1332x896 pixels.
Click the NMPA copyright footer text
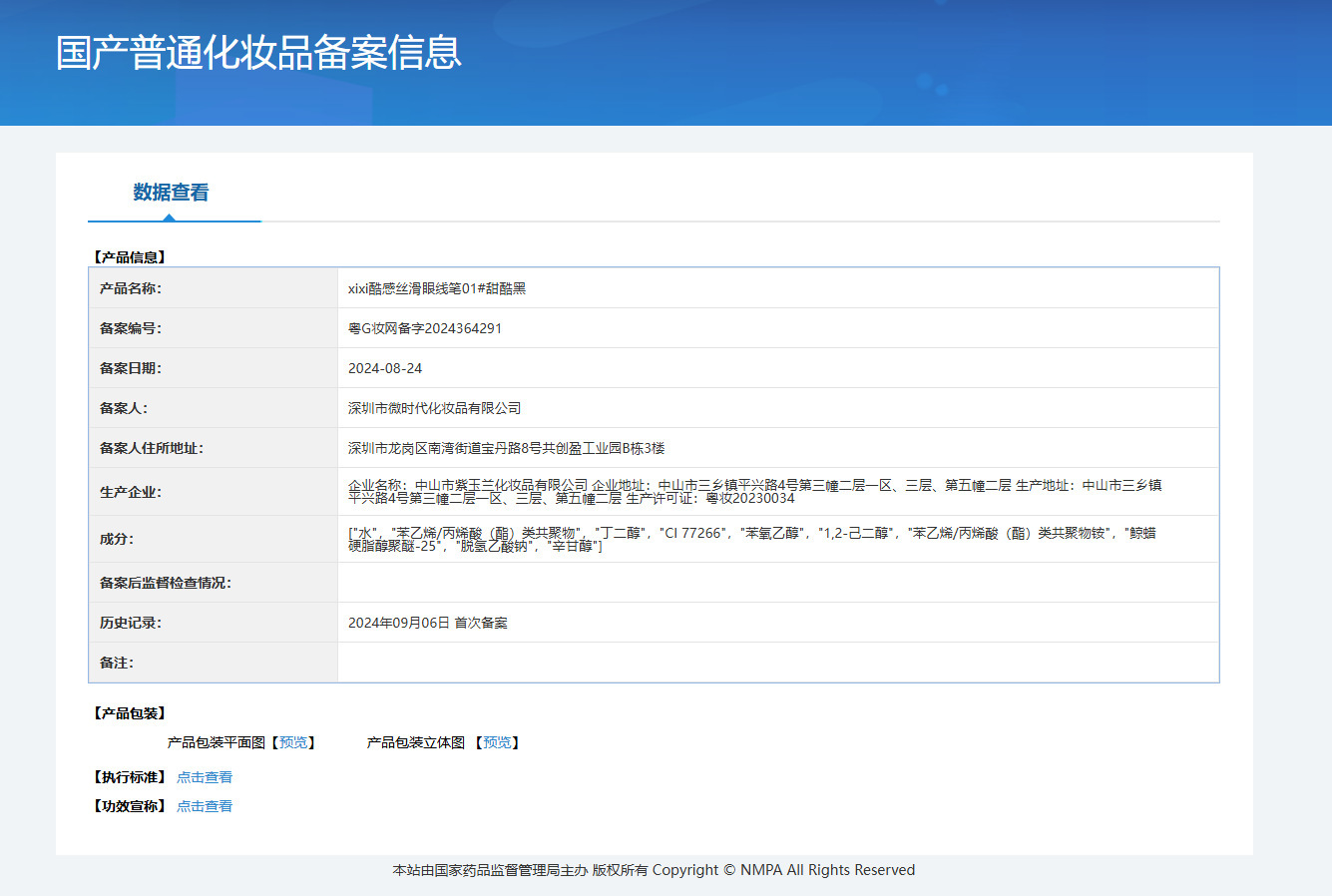pyautogui.click(x=654, y=870)
